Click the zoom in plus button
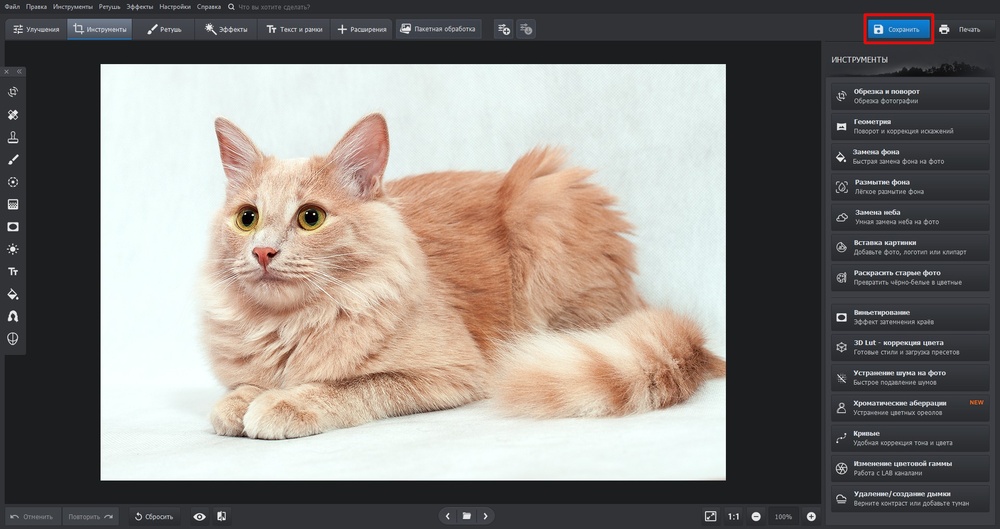 (x=811, y=516)
